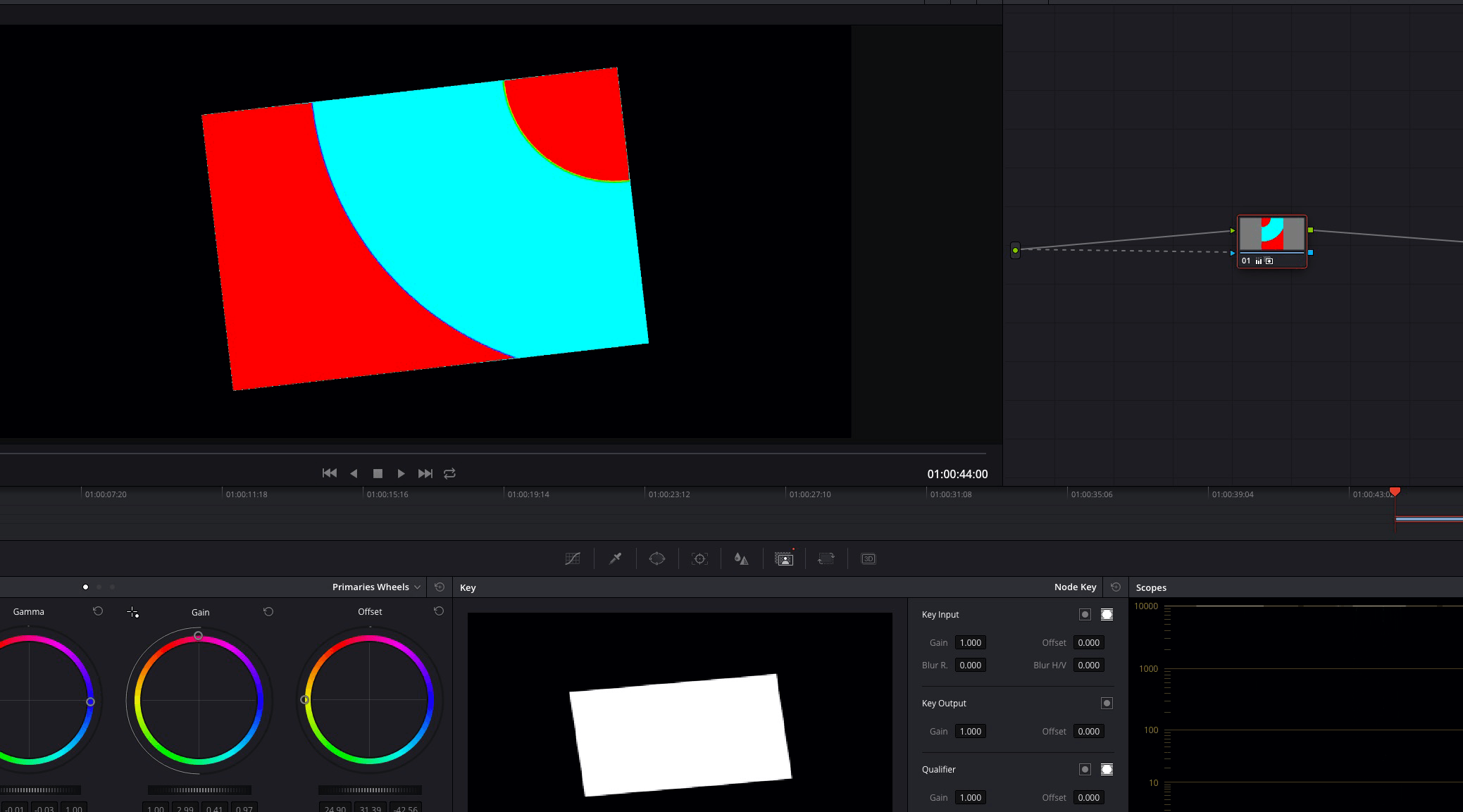Click Offset red value 24.90

tap(335, 808)
